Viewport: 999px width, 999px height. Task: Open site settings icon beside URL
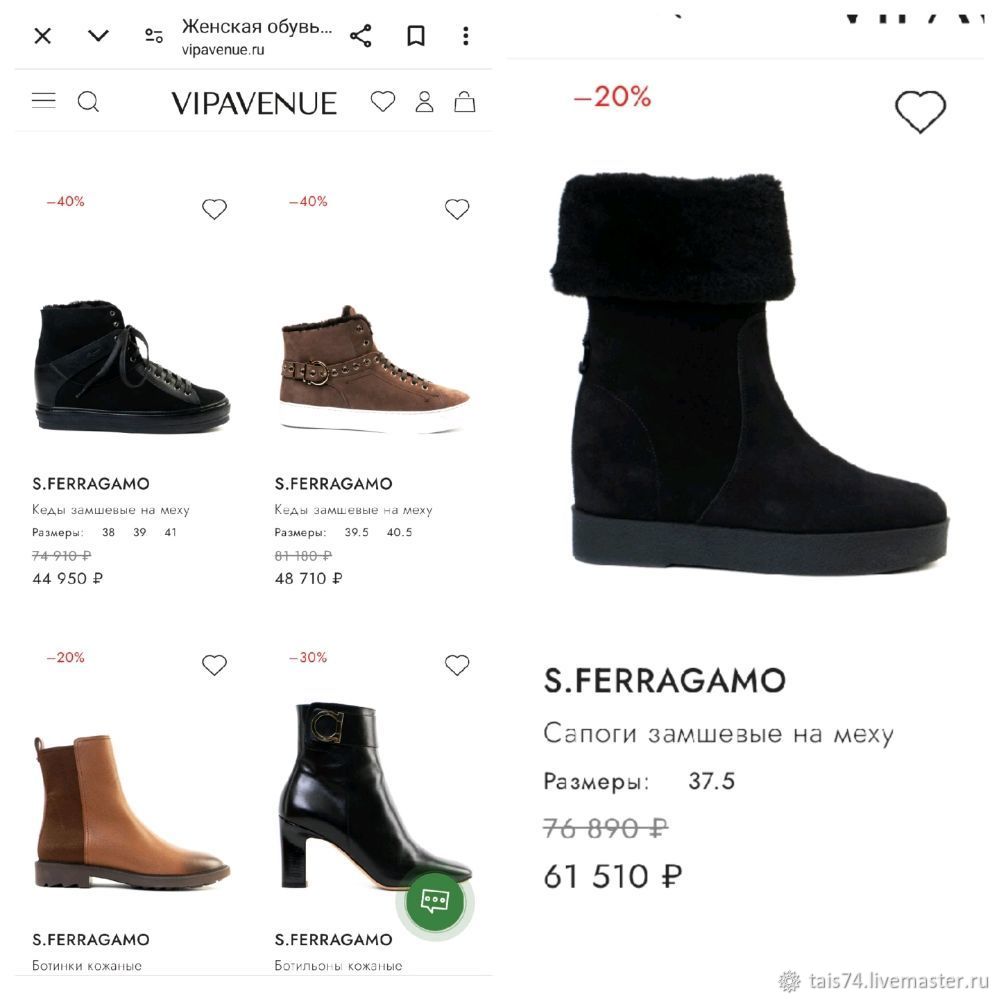[154, 36]
